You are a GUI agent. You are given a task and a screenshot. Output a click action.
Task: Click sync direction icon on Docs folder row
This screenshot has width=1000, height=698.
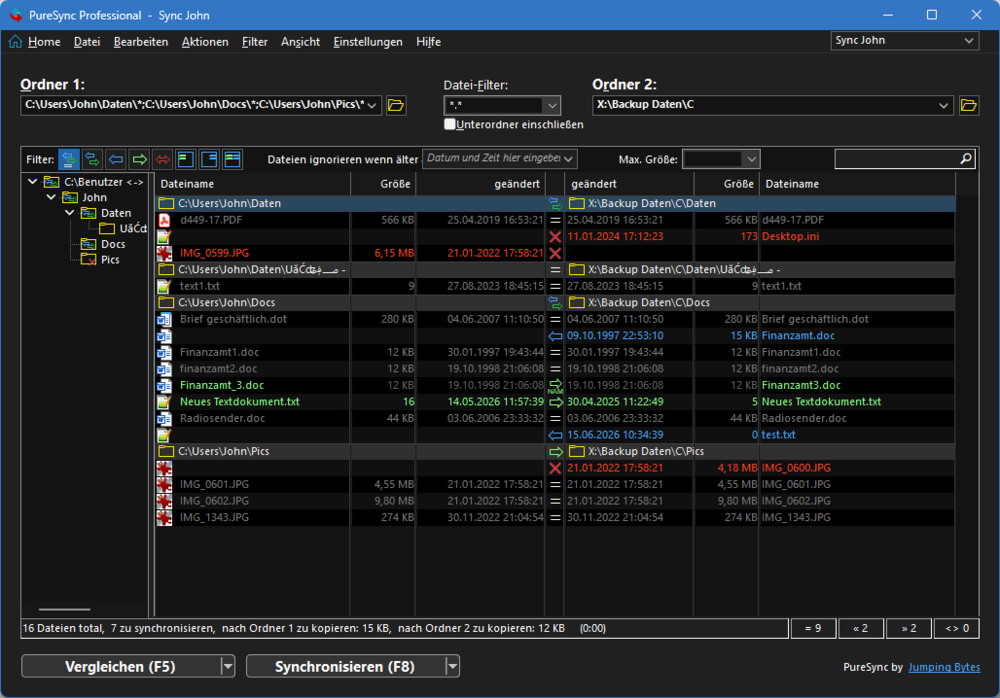pyautogui.click(x=555, y=302)
